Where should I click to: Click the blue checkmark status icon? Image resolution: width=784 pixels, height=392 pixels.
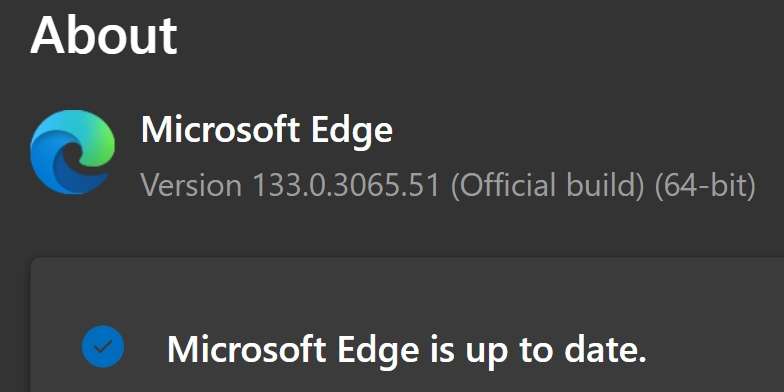103,346
